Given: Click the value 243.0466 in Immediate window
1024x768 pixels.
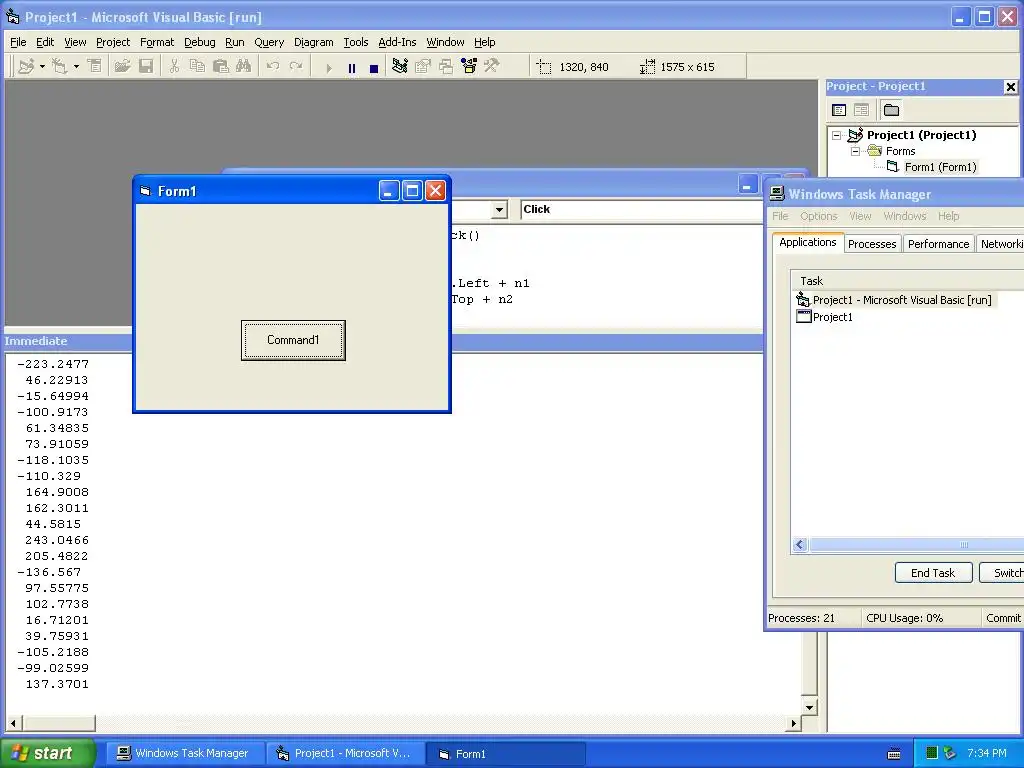Looking at the screenshot, I should click(57, 540).
